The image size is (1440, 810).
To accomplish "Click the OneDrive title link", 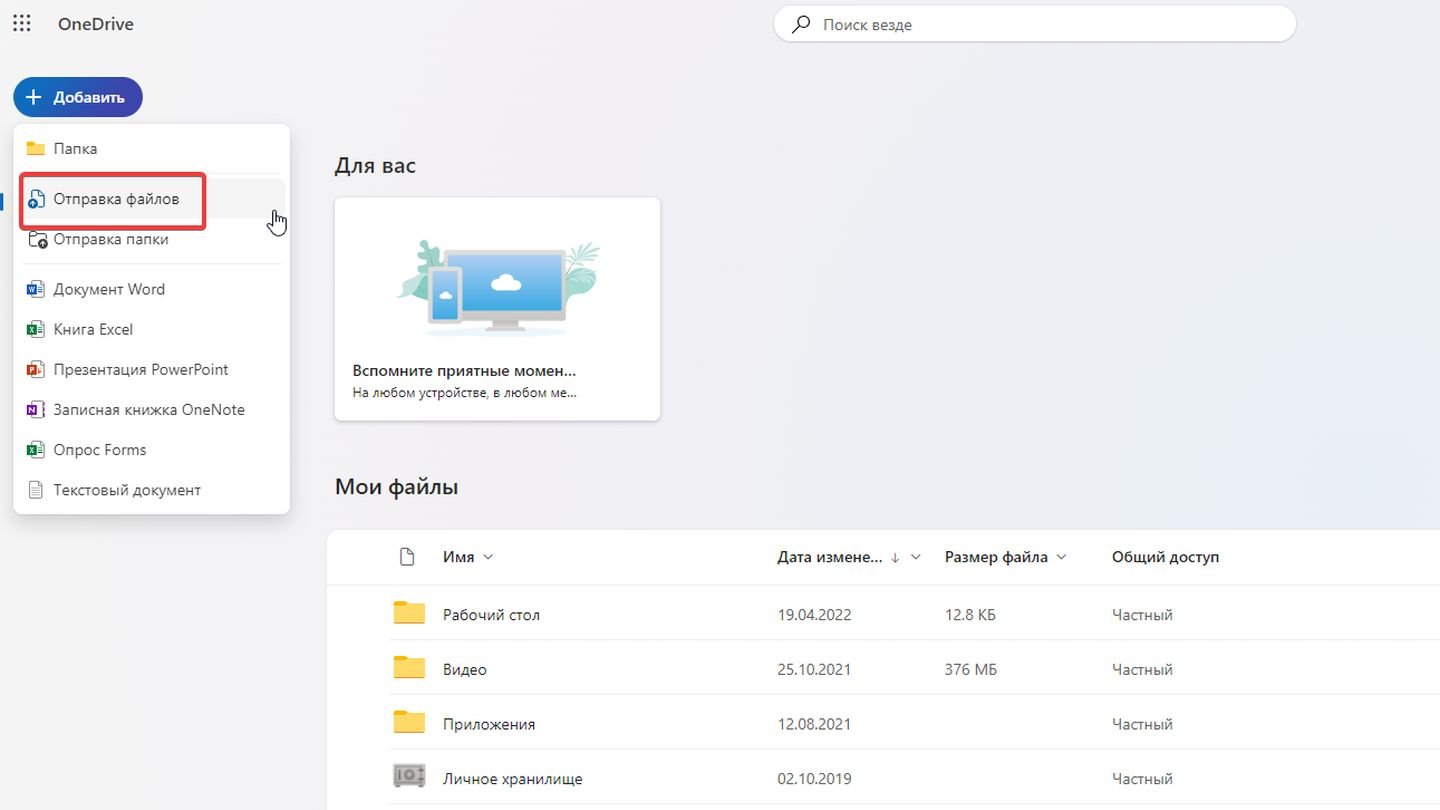I will coord(95,24).
